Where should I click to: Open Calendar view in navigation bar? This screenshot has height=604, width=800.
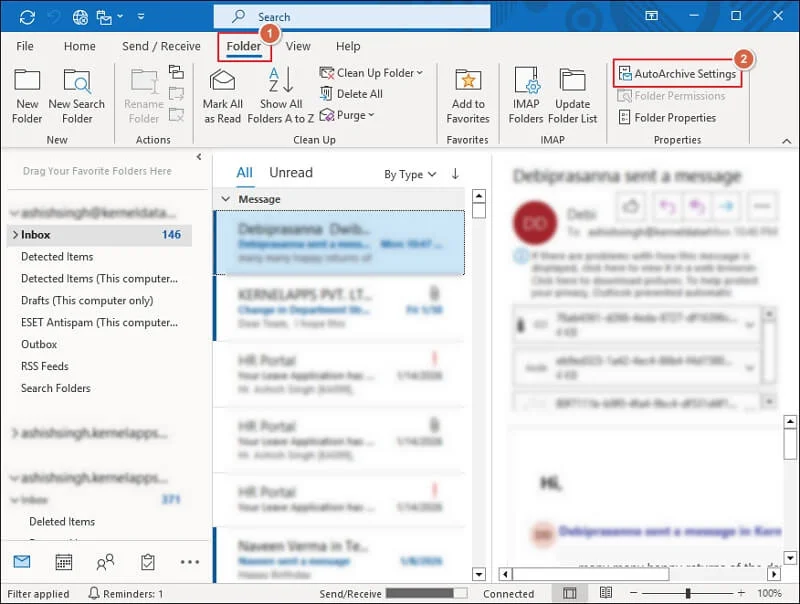(x=63, y=562)
